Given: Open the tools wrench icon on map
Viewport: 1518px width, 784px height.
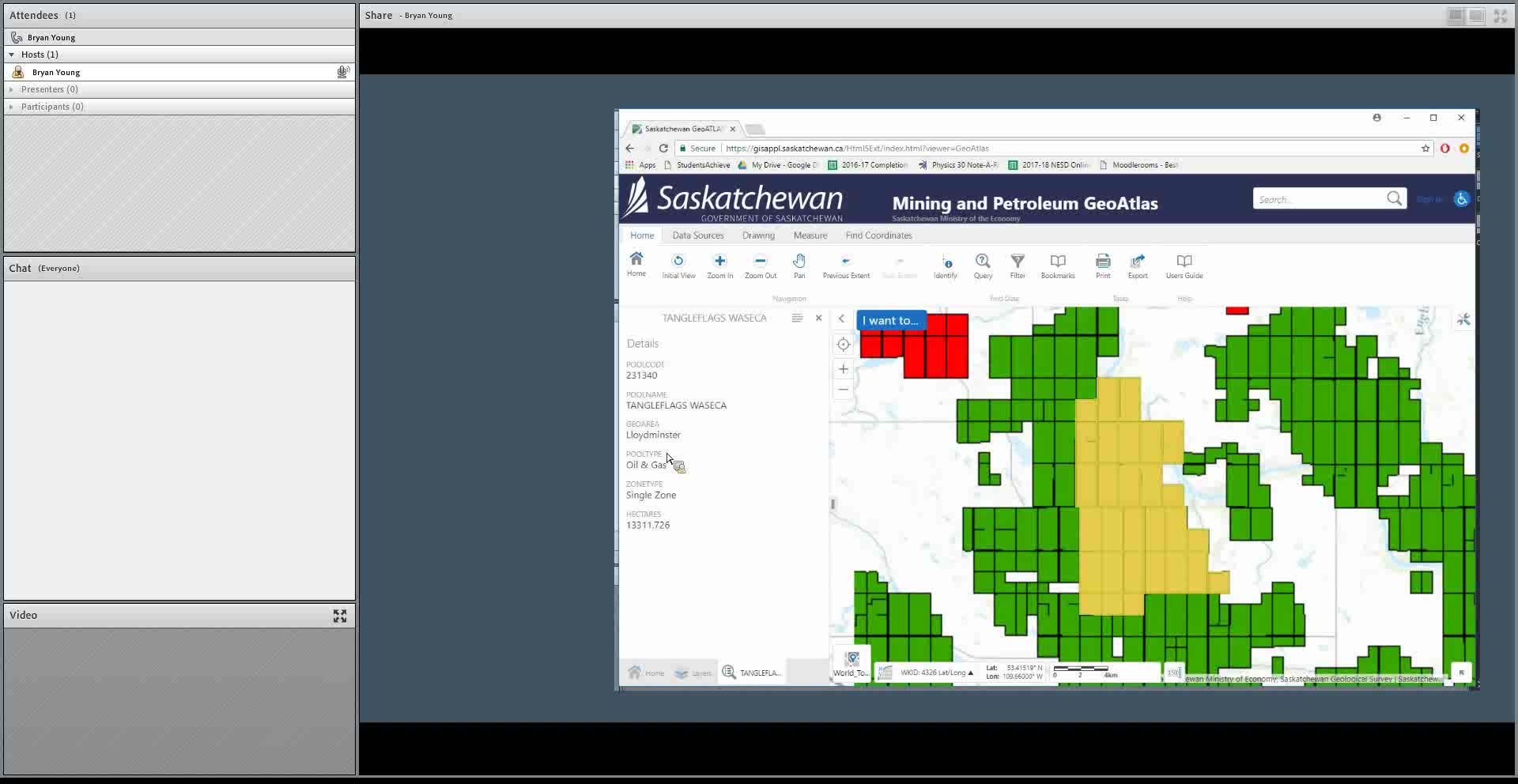Looking at the screenshot, I should click(x=1463, y=319).
